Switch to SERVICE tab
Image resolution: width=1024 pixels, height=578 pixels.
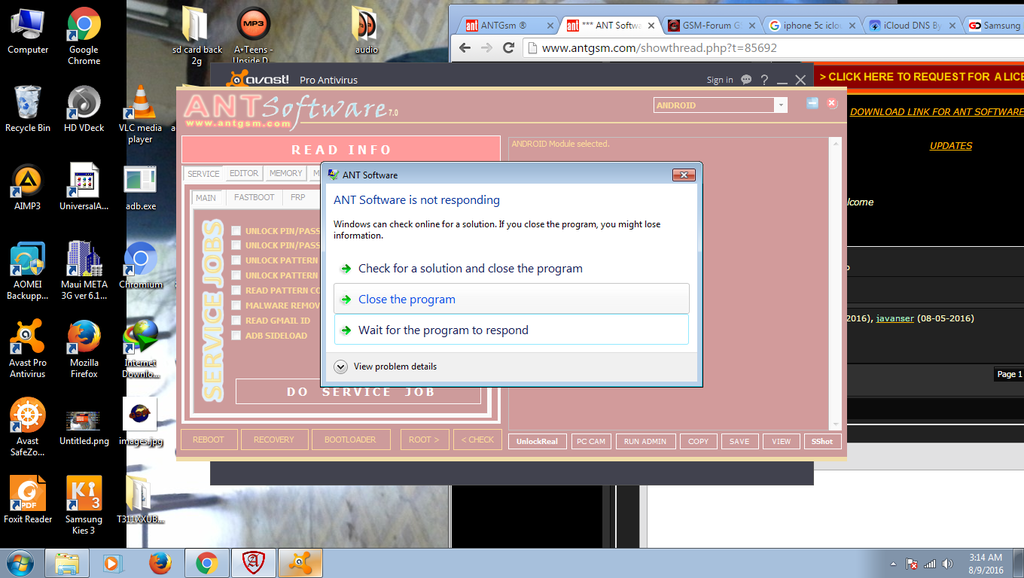(203, 174)
